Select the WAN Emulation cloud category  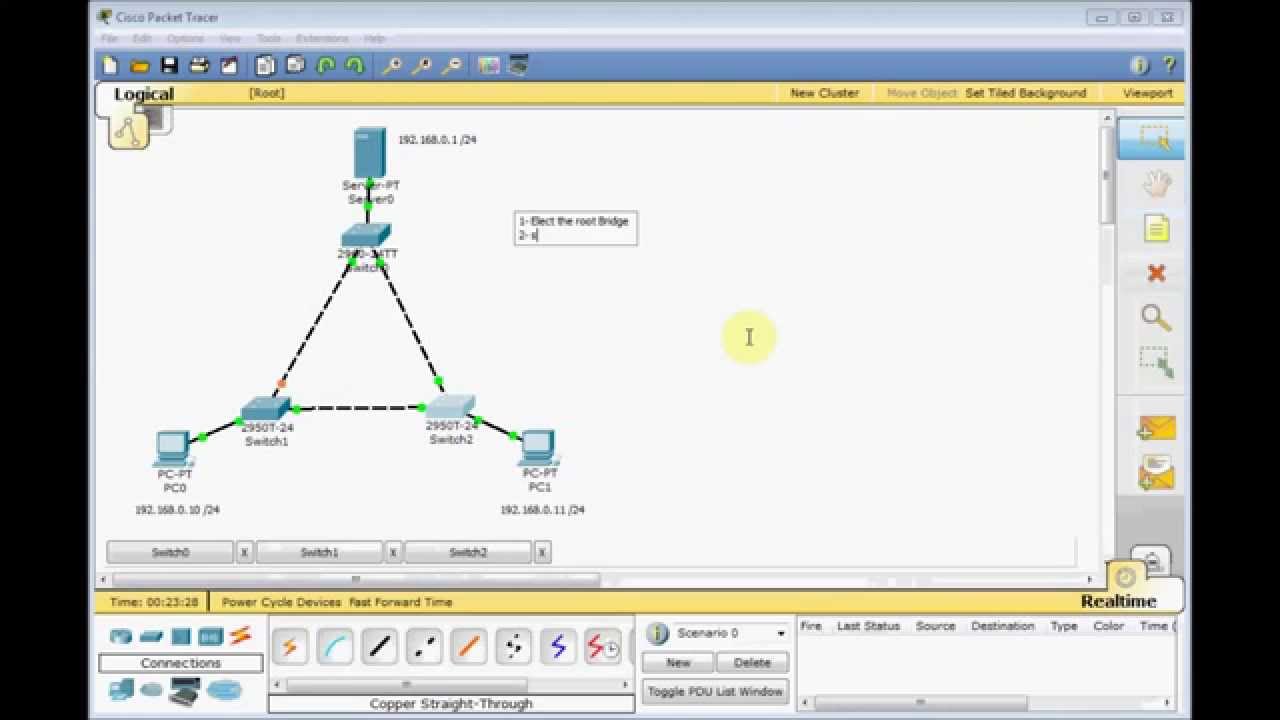click(x=152, y=690)
